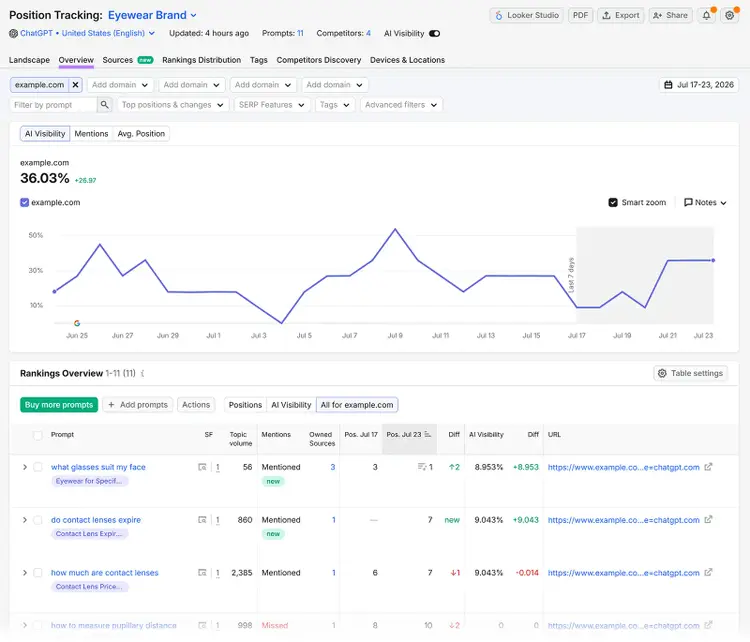Click Buy more prompts button

coord(59,405)
